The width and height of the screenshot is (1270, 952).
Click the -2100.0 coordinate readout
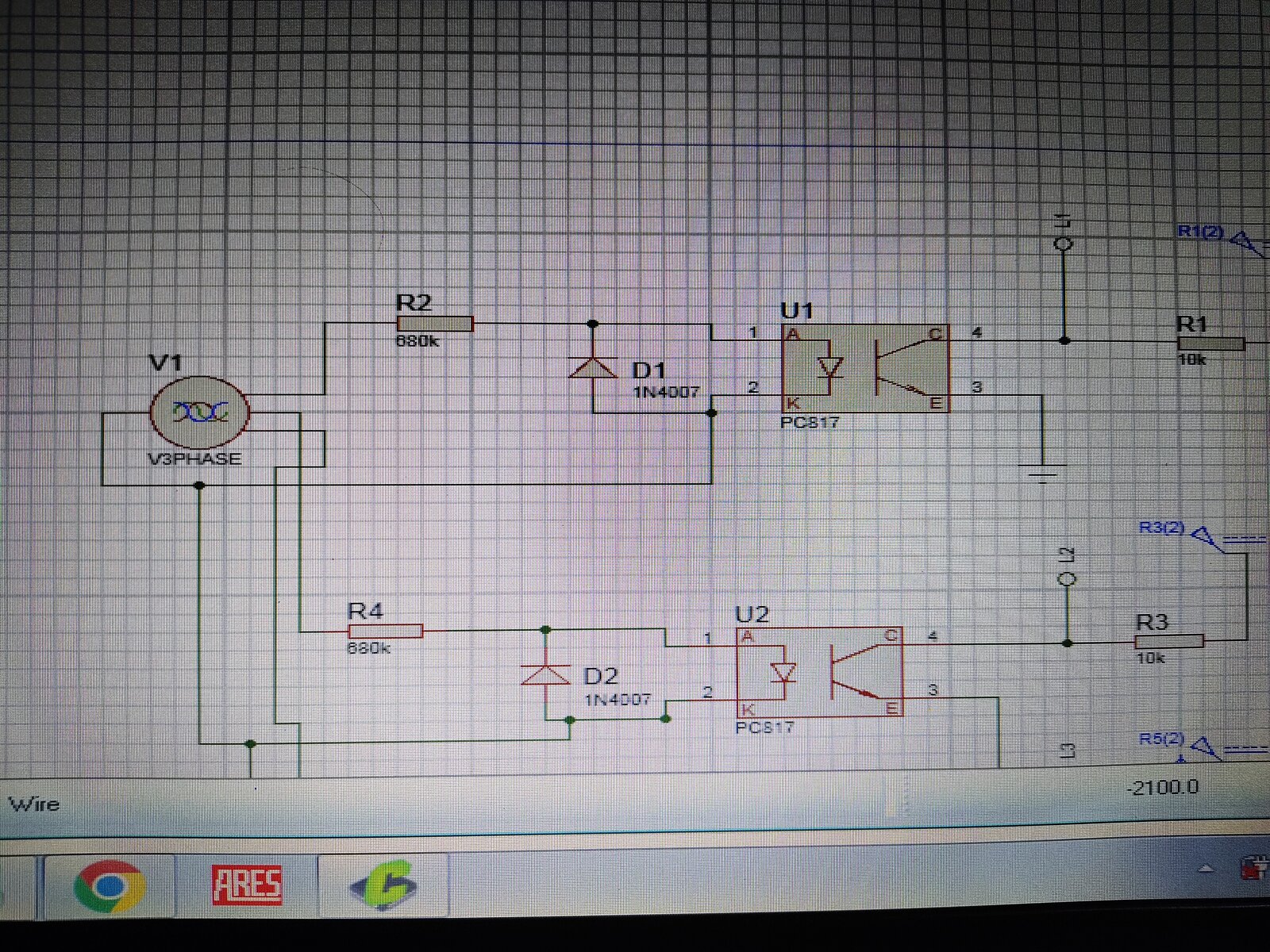point(1164,788)
